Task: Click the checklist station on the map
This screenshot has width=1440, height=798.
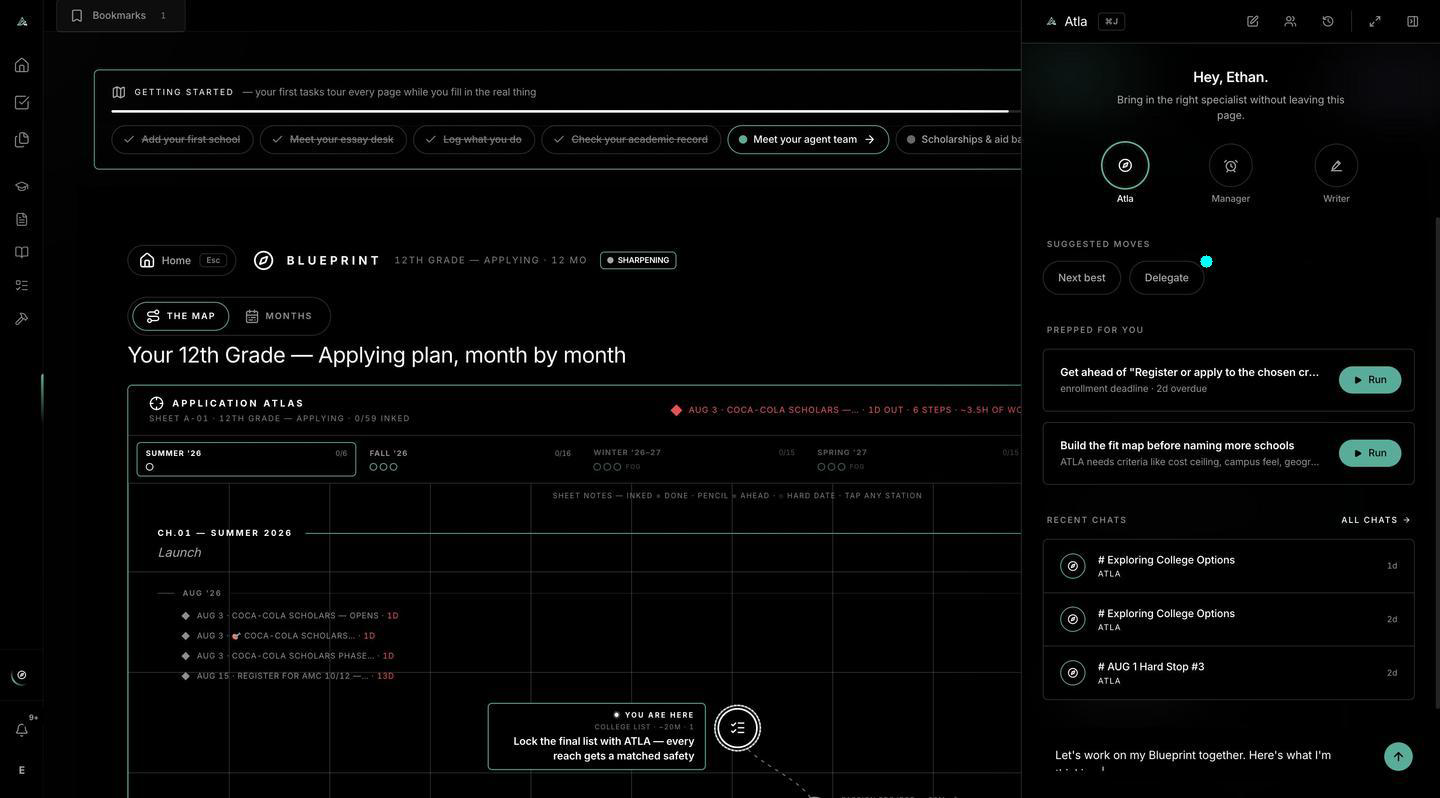Action: pyautogui.click(x=738, y=728)
